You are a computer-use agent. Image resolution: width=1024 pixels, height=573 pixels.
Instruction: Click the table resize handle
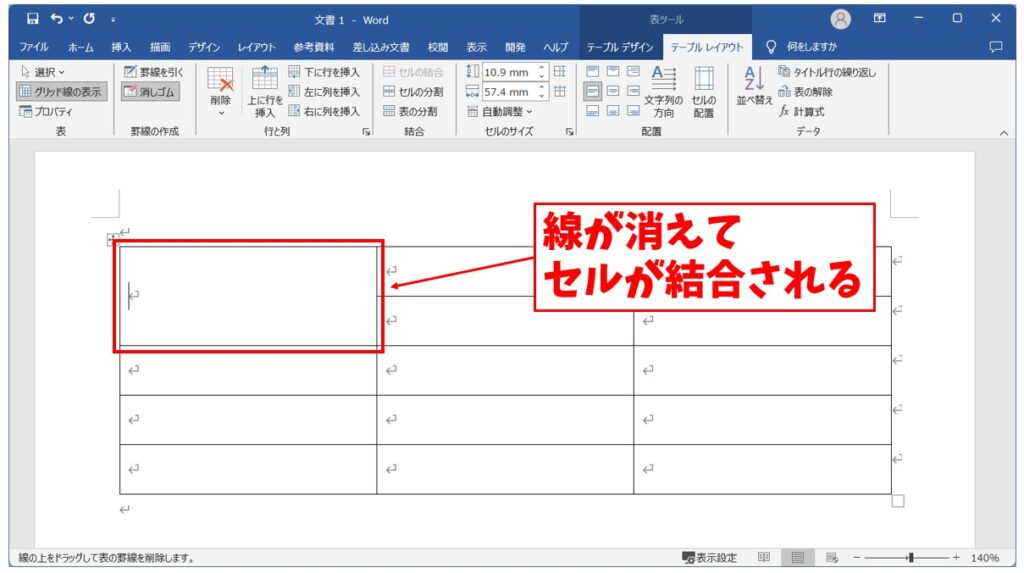(898, 501)
